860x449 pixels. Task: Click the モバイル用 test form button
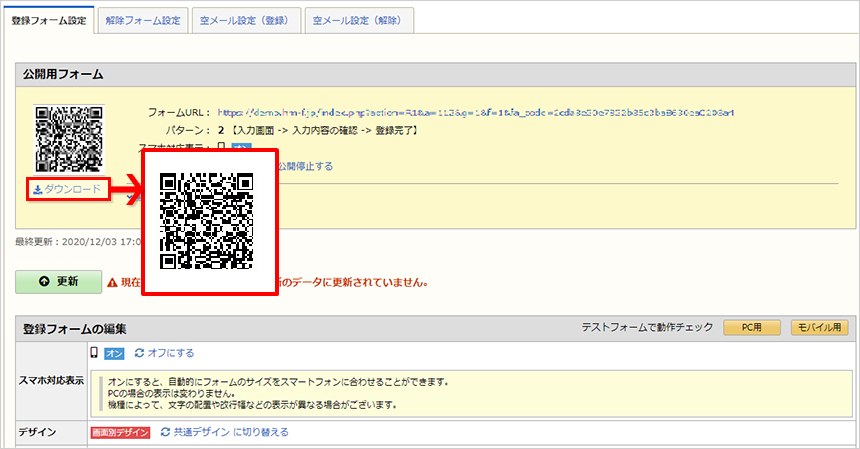coord(819,327)
